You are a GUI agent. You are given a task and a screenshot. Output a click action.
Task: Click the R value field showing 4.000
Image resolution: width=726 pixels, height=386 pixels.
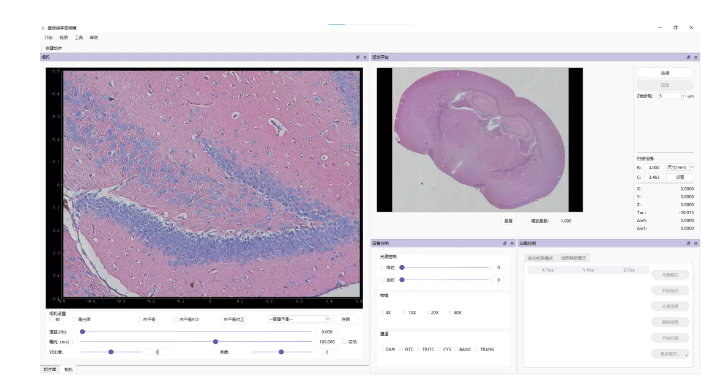654,168
